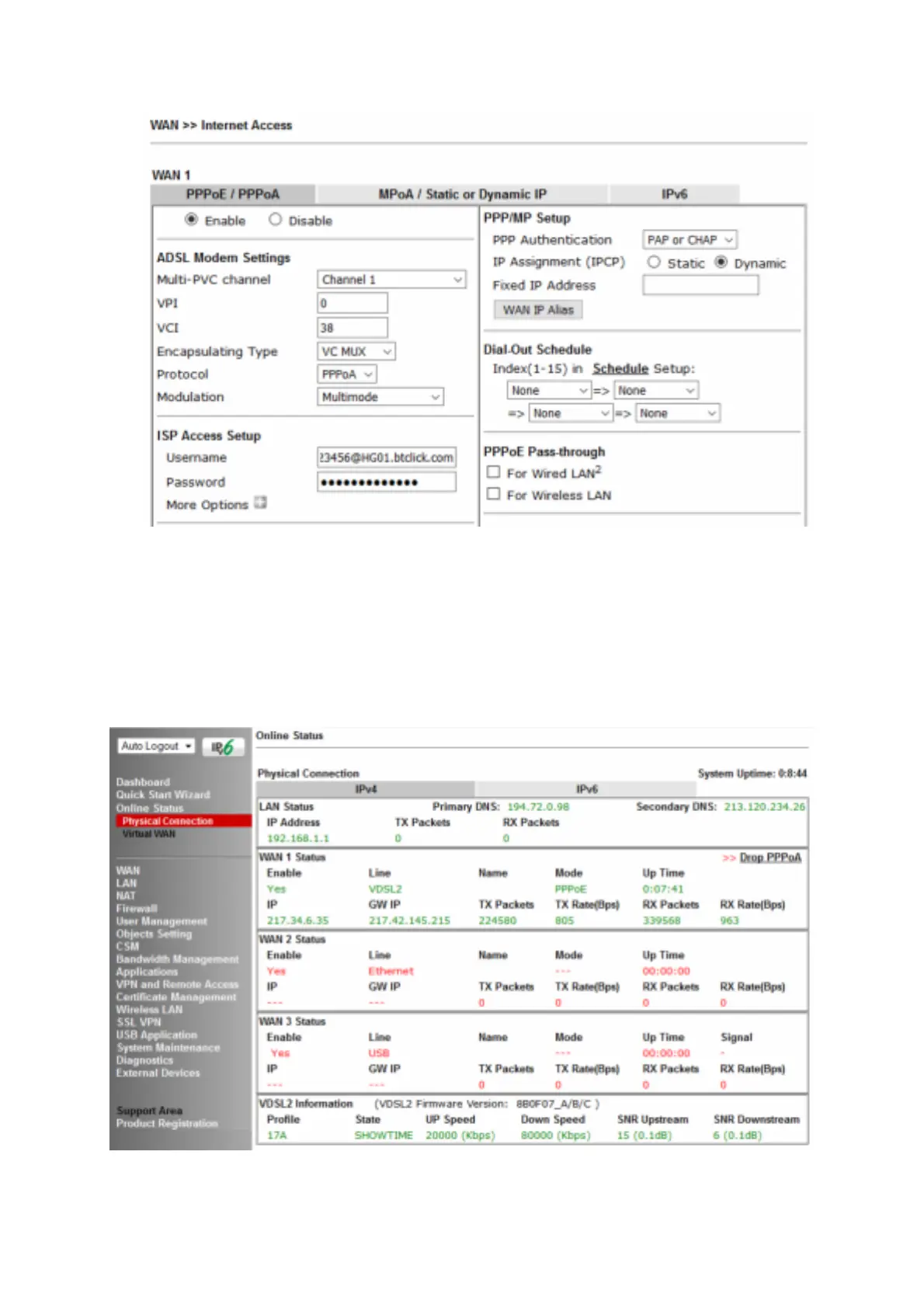Switch to the WAN 1 IPv6 tab
The image size is (924, 1308).
coord(674,194)
